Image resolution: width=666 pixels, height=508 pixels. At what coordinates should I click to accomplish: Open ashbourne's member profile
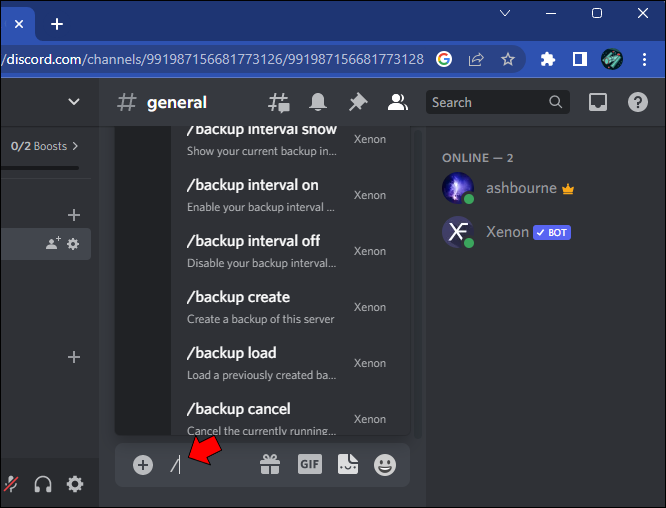pos(508,188)
